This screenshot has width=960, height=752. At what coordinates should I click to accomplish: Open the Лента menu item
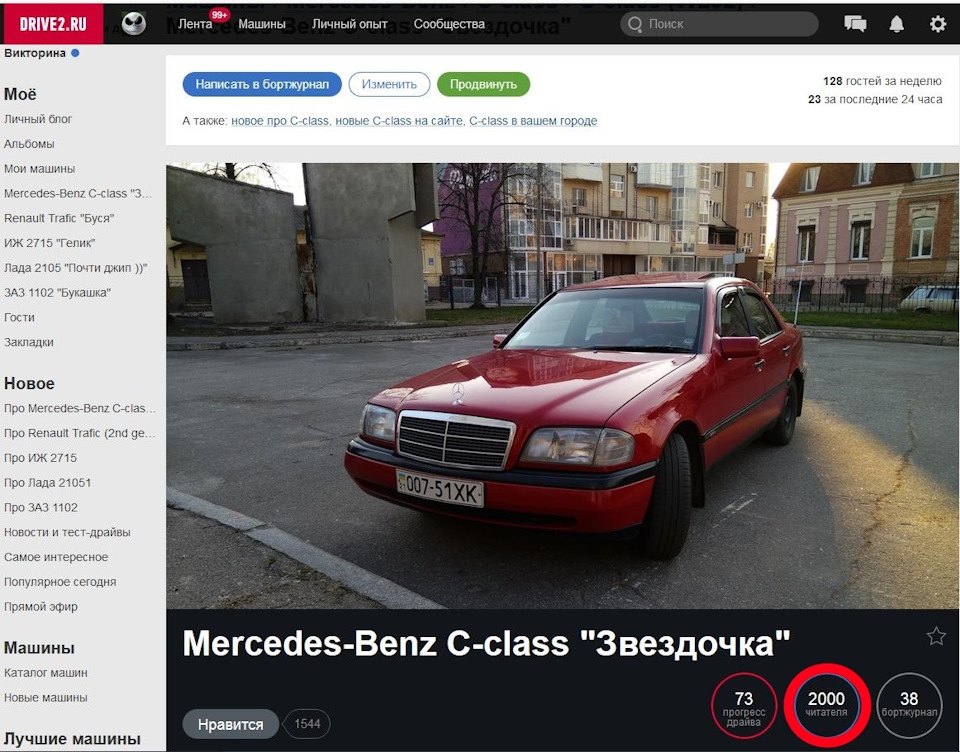click(x=195, y=24)
